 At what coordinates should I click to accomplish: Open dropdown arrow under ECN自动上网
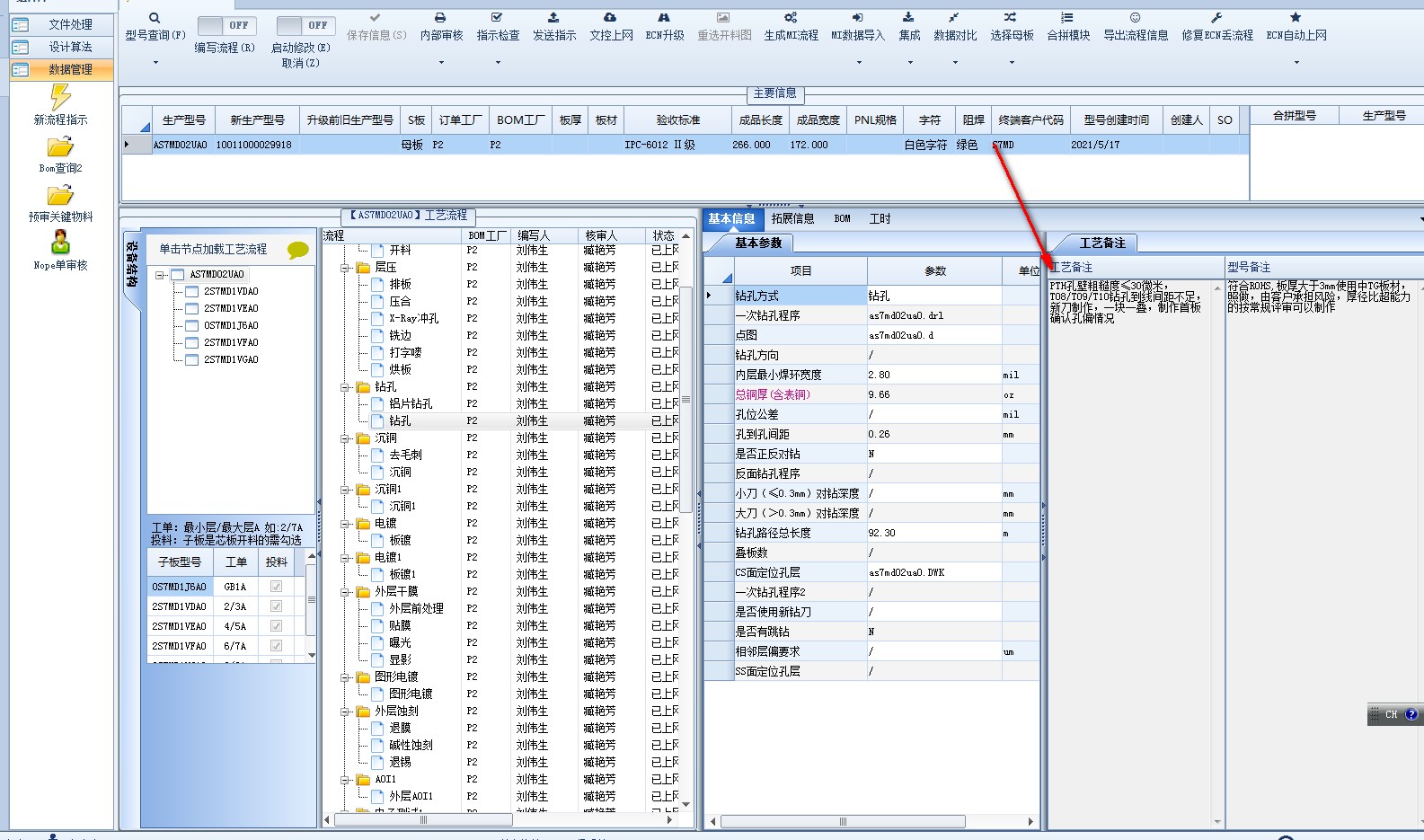pyautogui.click(x=1296, y=63)
